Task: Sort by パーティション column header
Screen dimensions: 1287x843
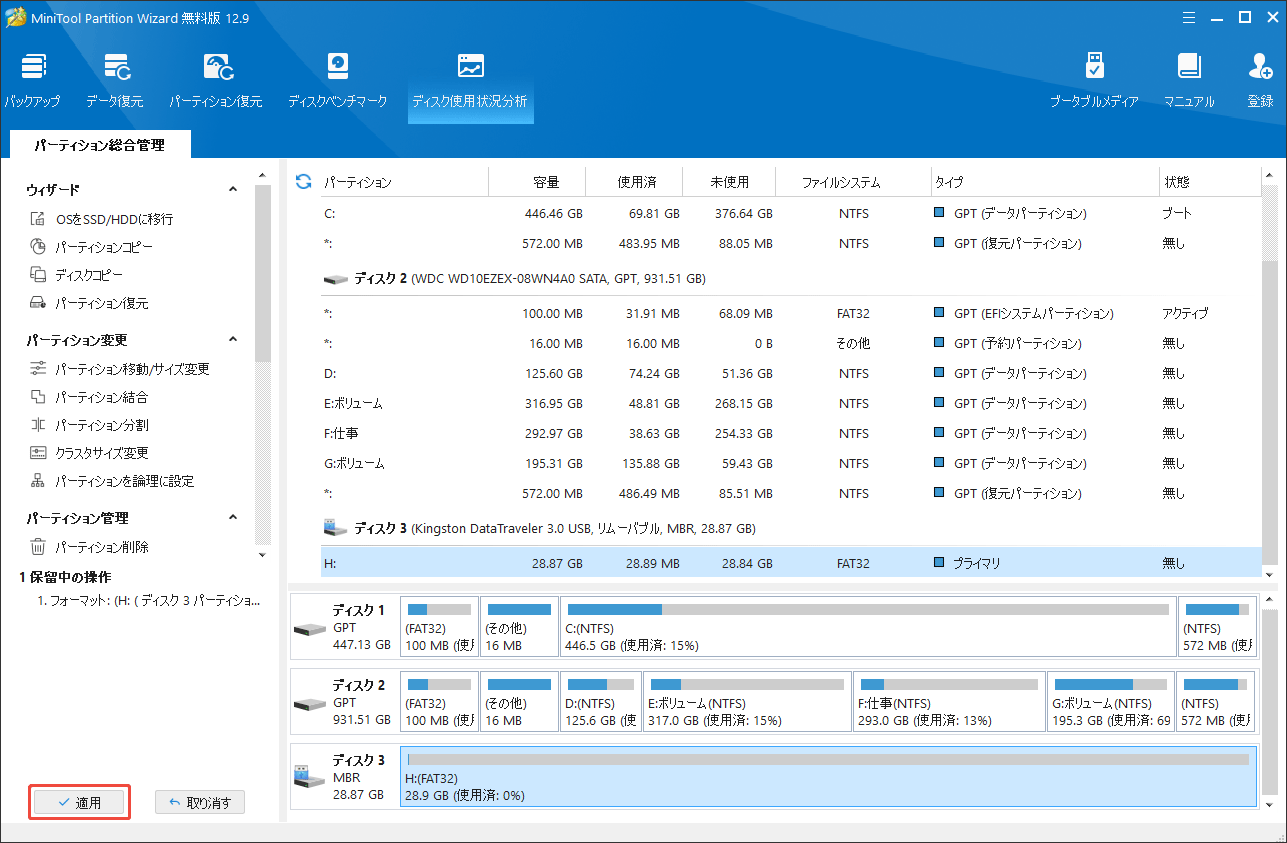Action: (404, 182)
